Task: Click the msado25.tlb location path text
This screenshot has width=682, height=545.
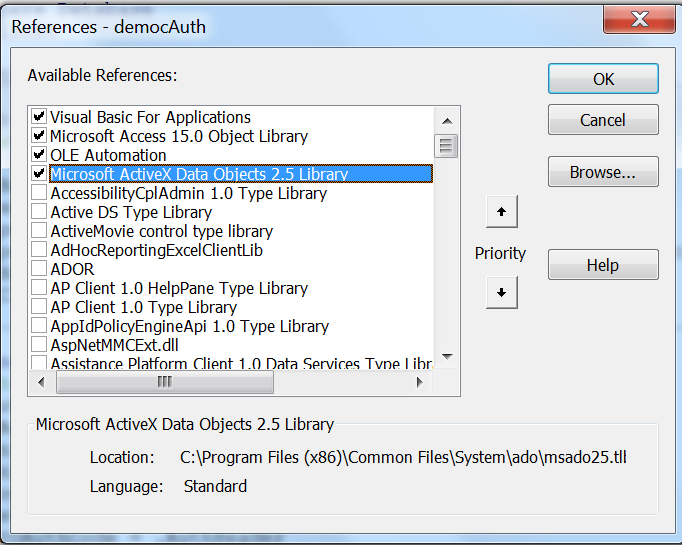Action: [403, 457]
